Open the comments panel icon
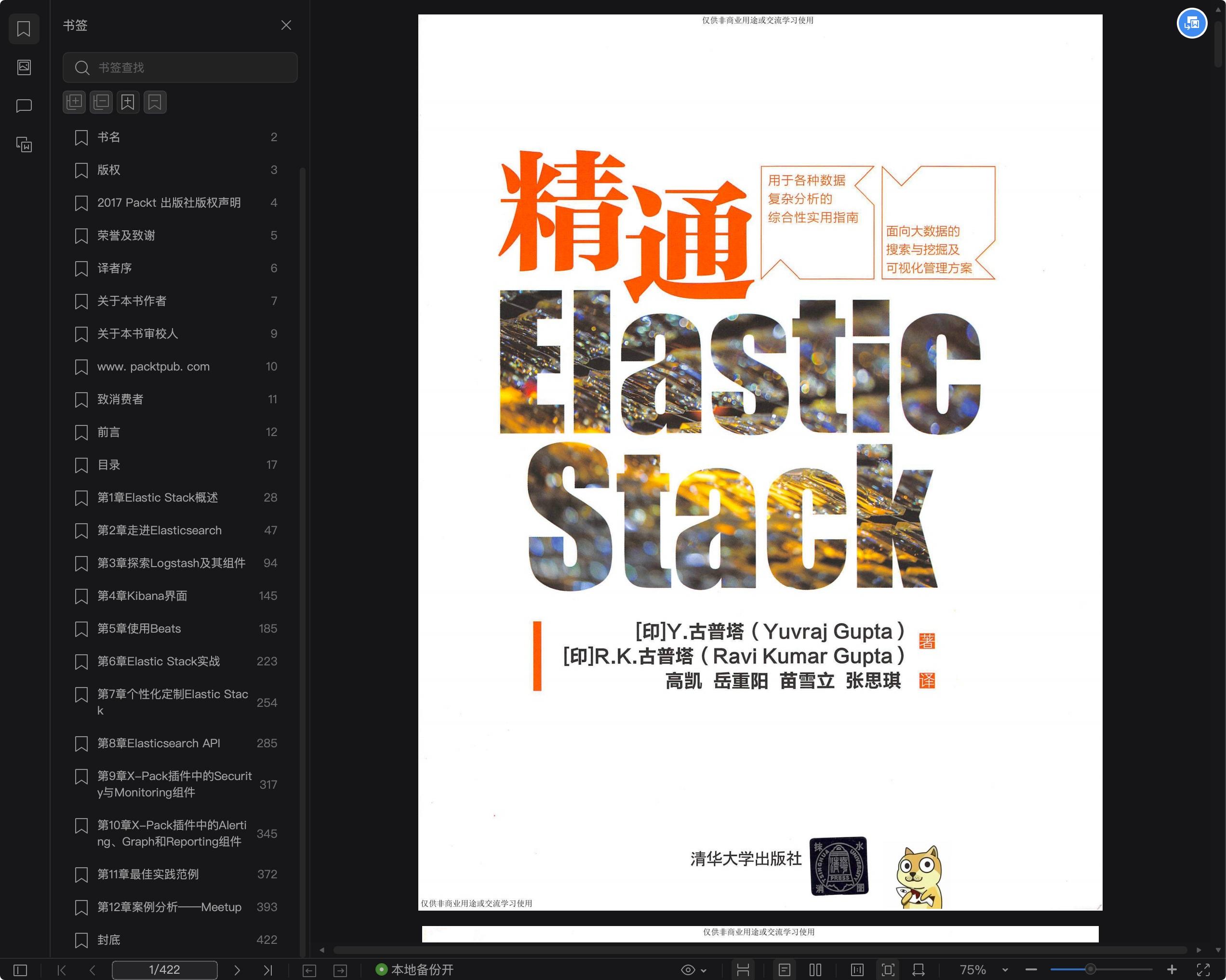Viewport: 1226px width, 980px height. tap(24, 106)
